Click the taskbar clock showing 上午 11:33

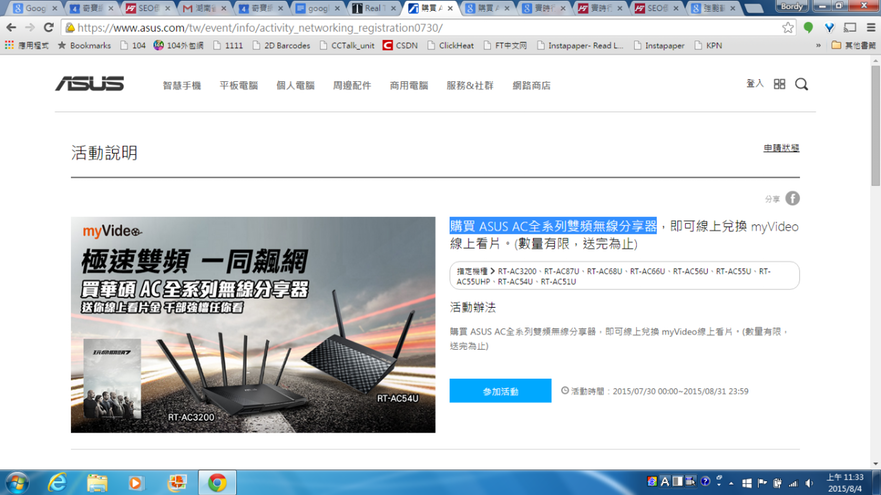click(844, 483)
